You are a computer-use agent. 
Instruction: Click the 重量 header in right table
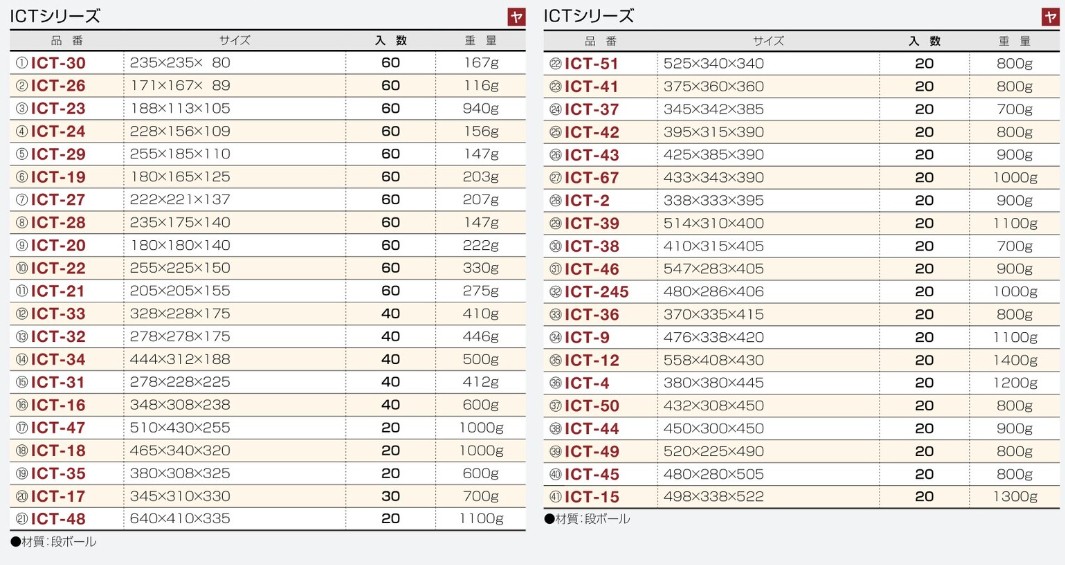point(1014,41)
